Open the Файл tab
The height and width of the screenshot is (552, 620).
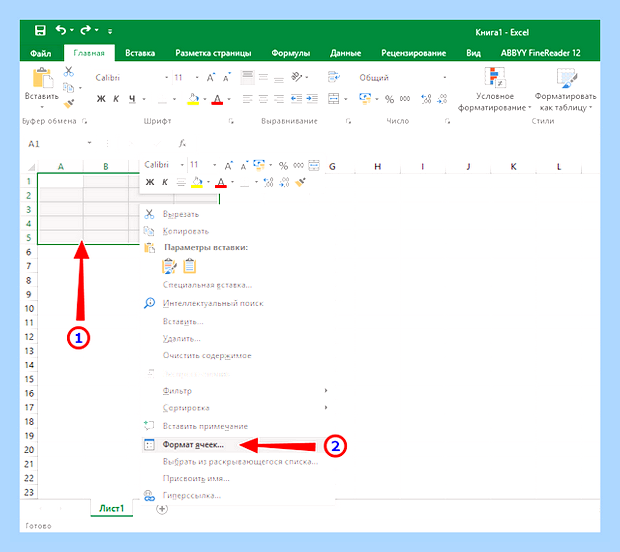(41, 53)
